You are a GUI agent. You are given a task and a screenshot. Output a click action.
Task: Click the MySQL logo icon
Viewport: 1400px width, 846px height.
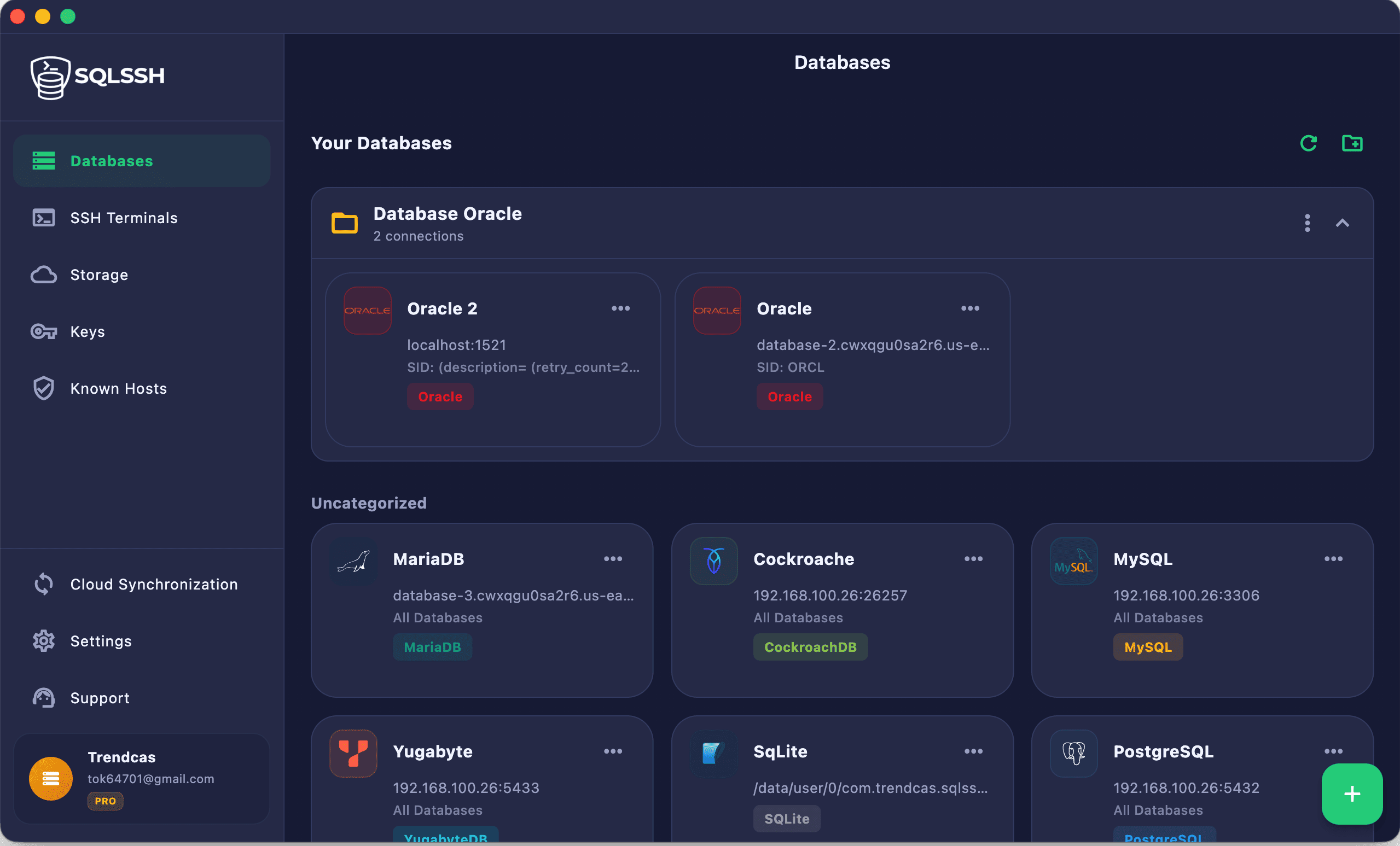point(1074,561)
